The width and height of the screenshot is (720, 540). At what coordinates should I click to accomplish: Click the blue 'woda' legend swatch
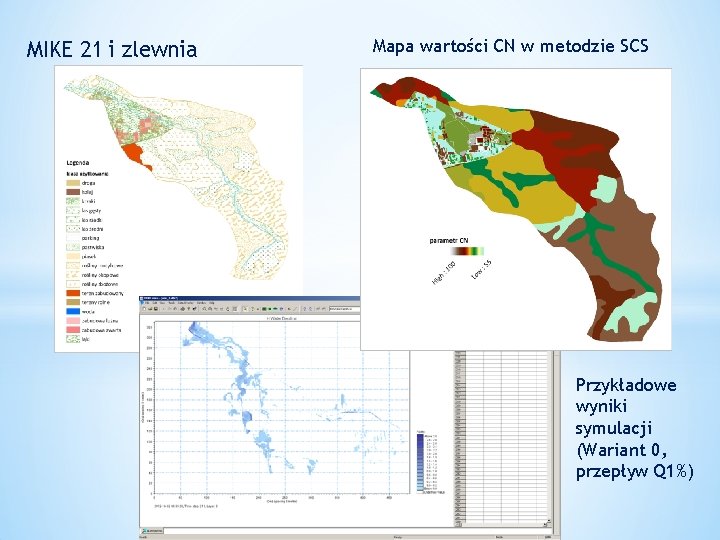coord(73,311)
